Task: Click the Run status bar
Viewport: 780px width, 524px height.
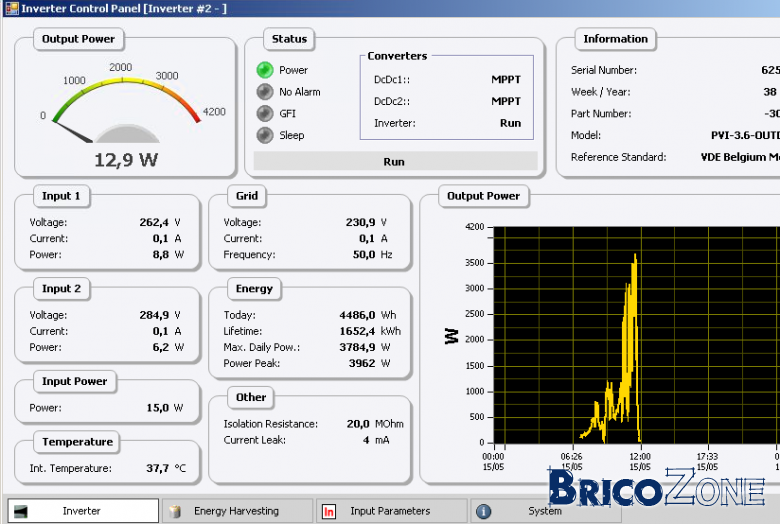Action: click(x=395, y=162)
